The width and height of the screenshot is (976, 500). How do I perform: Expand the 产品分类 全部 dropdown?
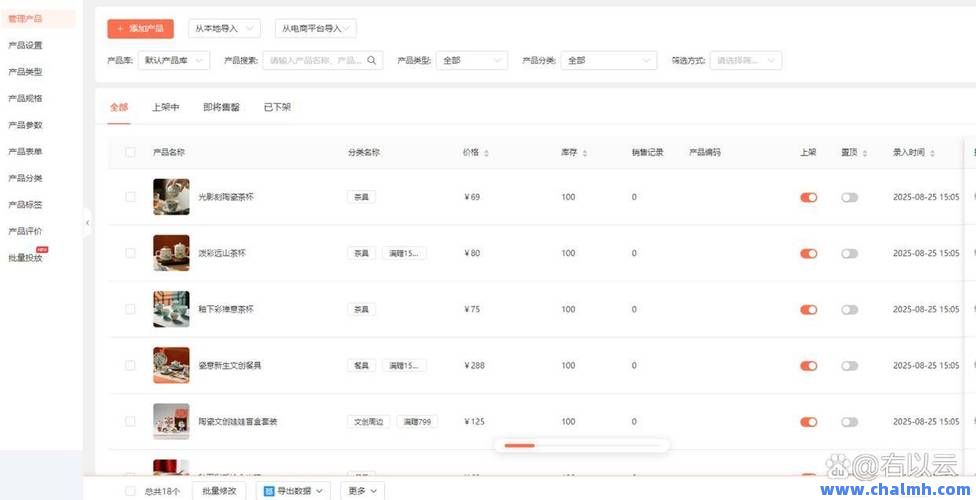pos(609,60)
